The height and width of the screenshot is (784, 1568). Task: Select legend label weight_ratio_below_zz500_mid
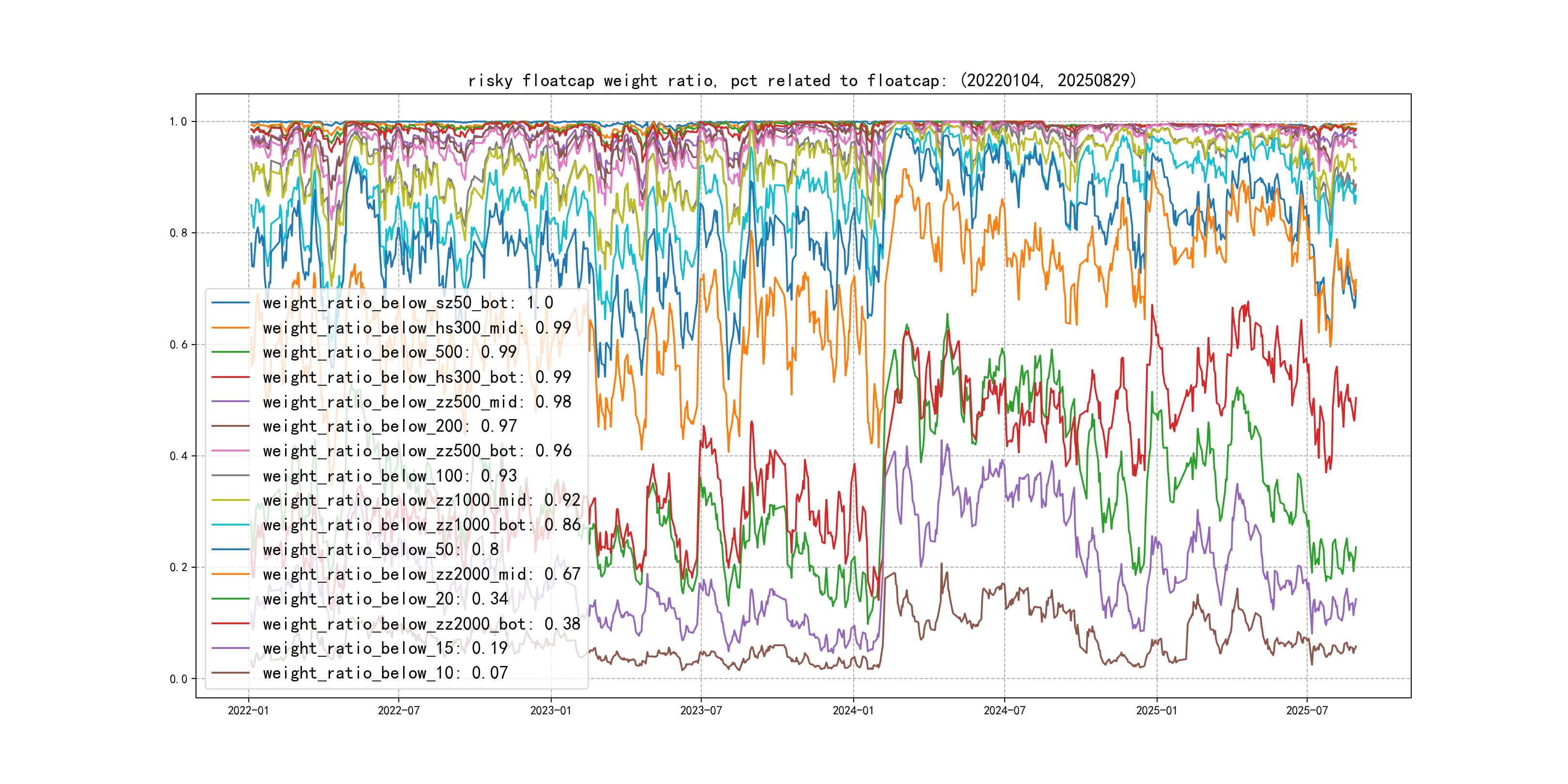point(416,402)
